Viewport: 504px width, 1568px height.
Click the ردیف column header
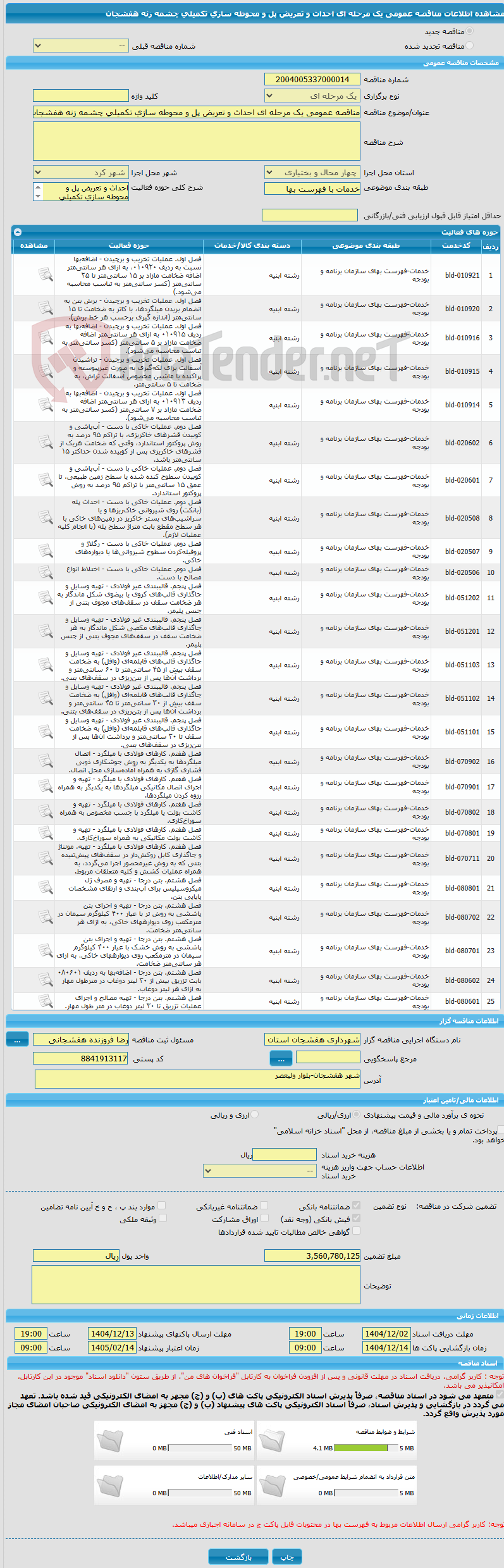click(x=491, y=246)
